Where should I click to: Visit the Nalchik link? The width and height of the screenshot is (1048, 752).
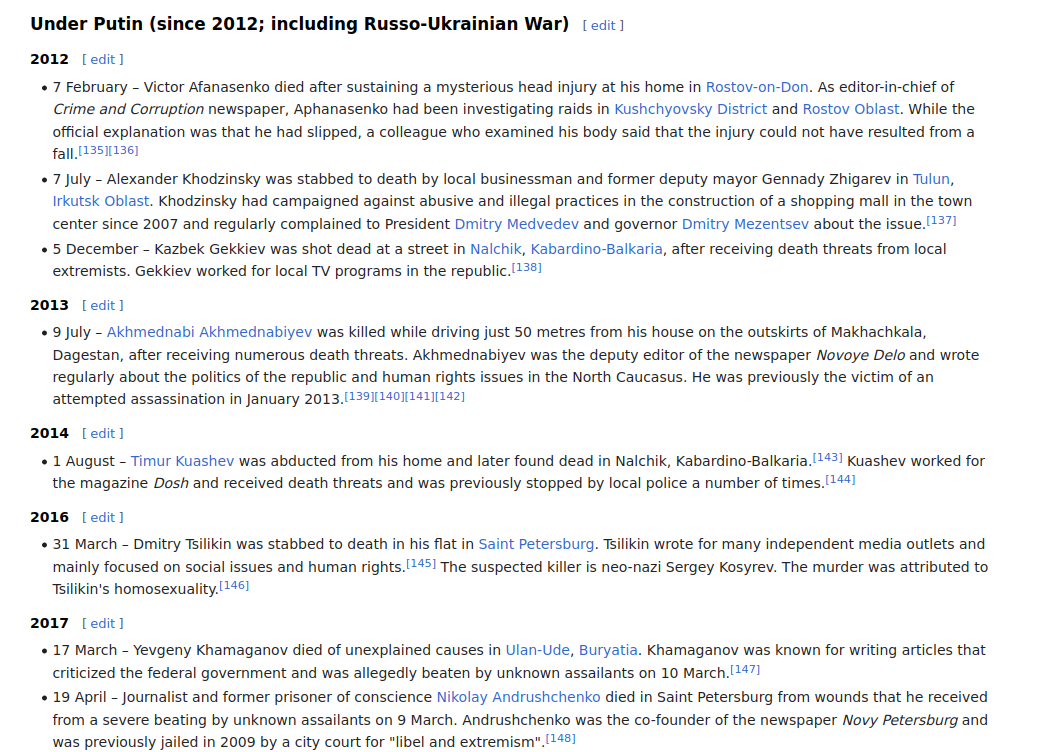tap(495, 249)
